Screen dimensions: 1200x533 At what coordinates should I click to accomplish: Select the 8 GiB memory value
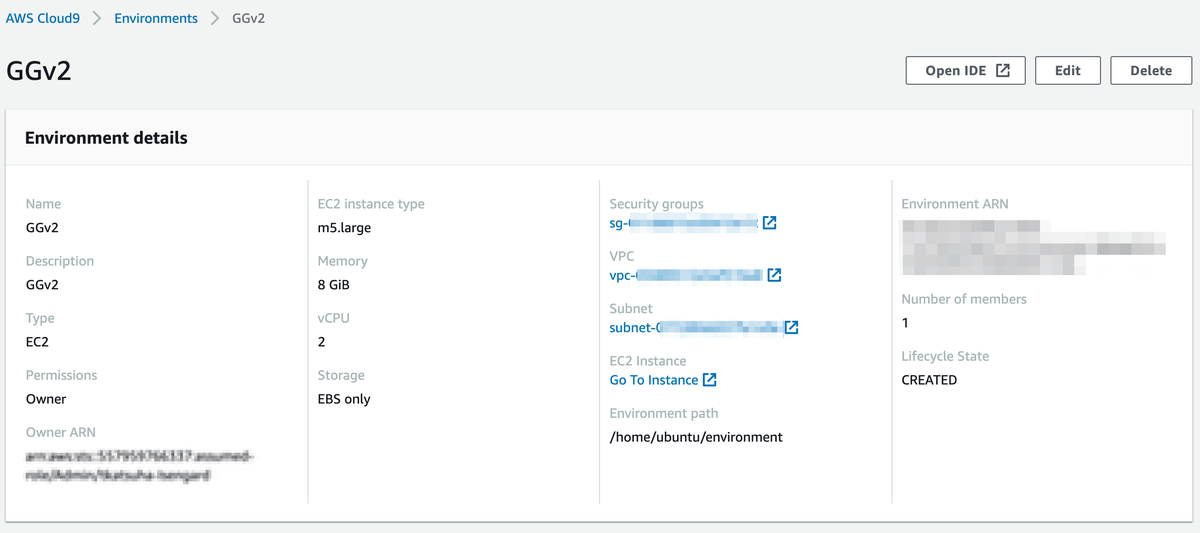(333, 284)
